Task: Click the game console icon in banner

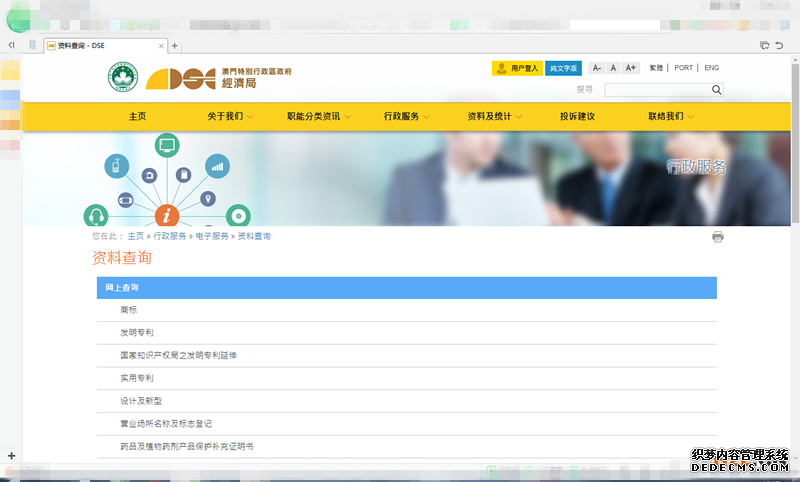Action: [126, 200]
